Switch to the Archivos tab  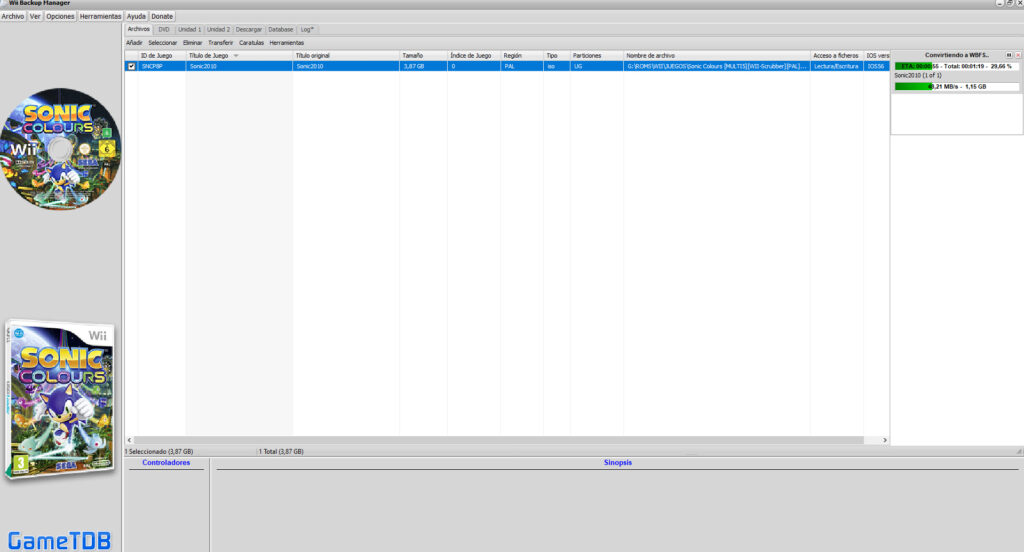click(138, 29)
